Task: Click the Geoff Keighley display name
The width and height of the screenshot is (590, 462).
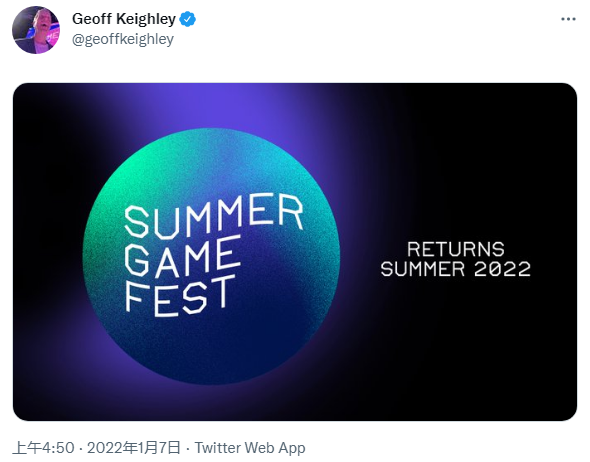Action: 124,19
